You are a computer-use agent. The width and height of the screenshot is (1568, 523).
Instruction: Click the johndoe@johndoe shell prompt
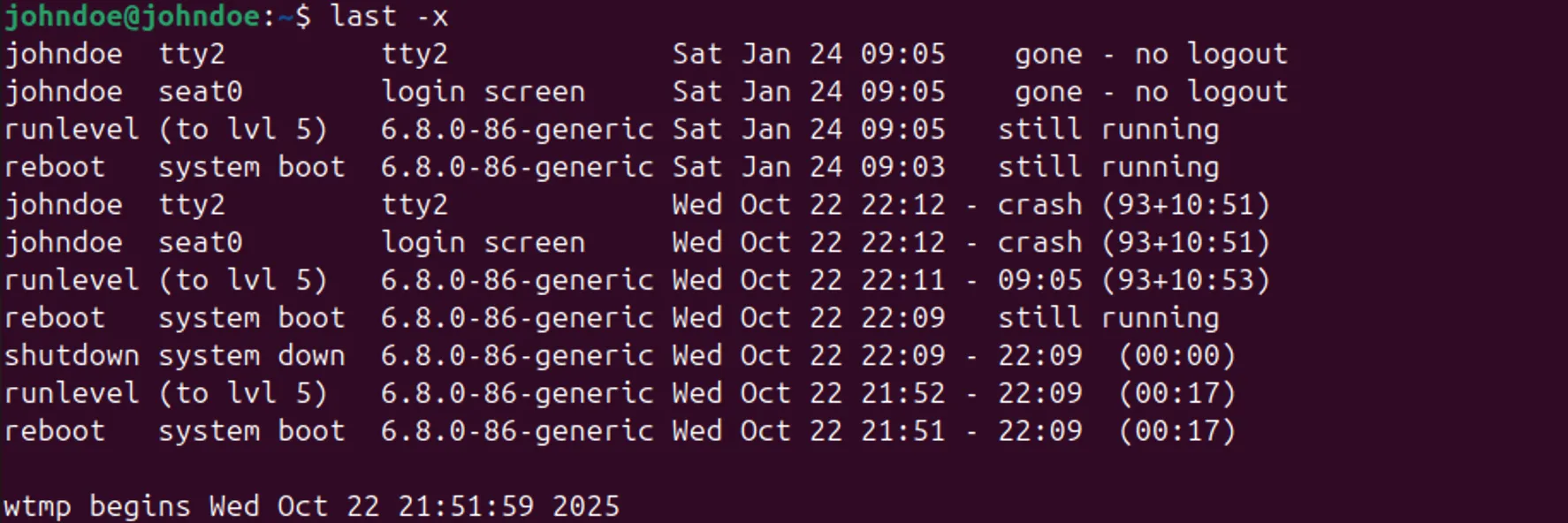[x=133, y=16]
